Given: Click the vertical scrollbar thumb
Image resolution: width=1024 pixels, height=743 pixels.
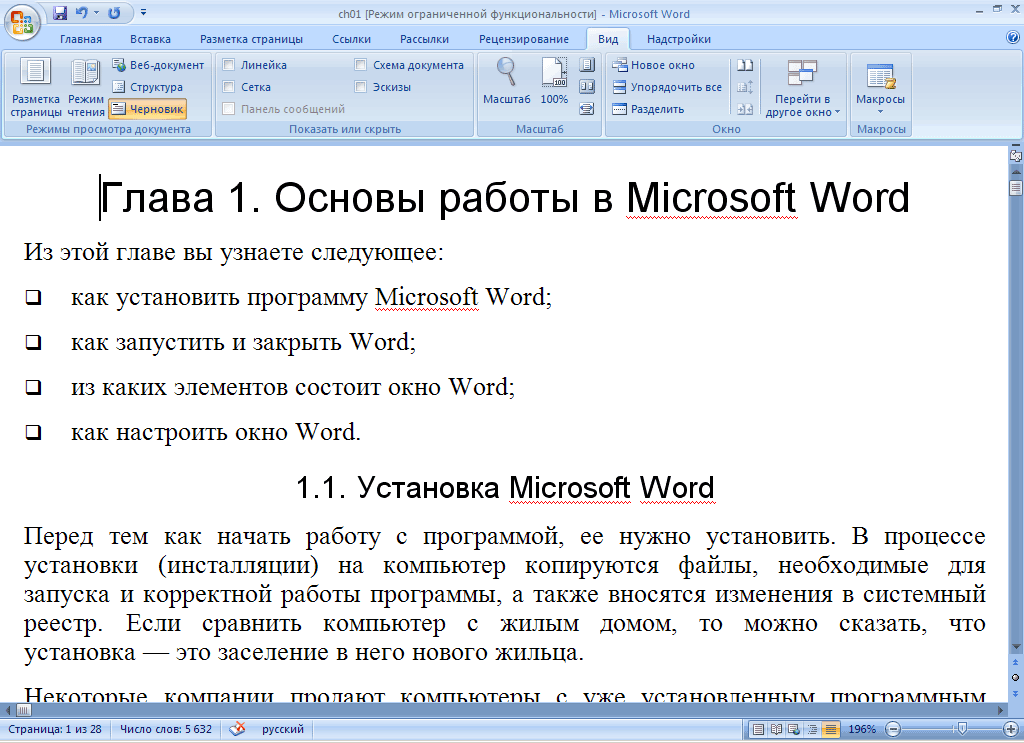Looking at the screenshot, I should [1016, 189].
